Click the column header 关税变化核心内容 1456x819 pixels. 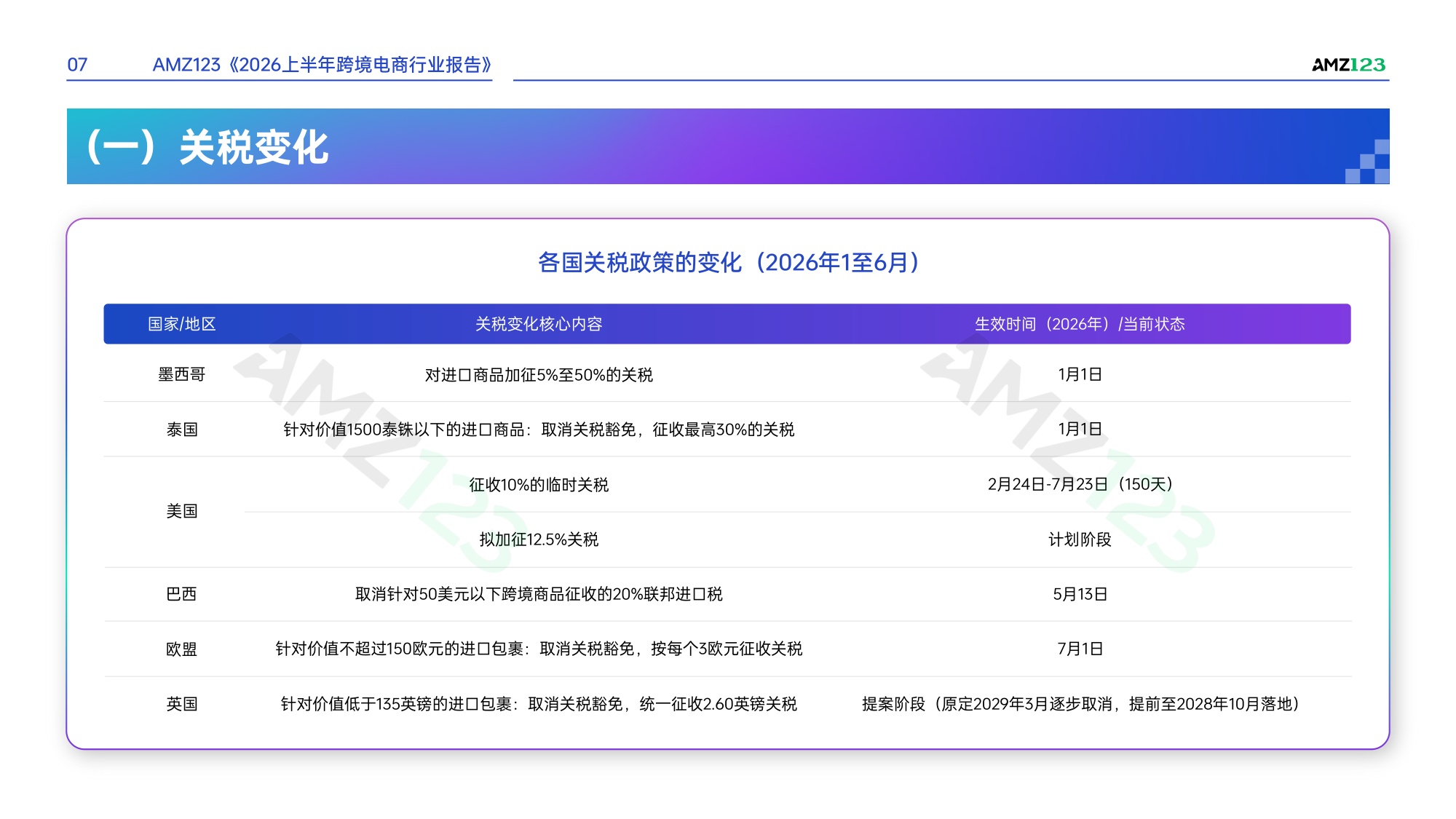(539, 324)
